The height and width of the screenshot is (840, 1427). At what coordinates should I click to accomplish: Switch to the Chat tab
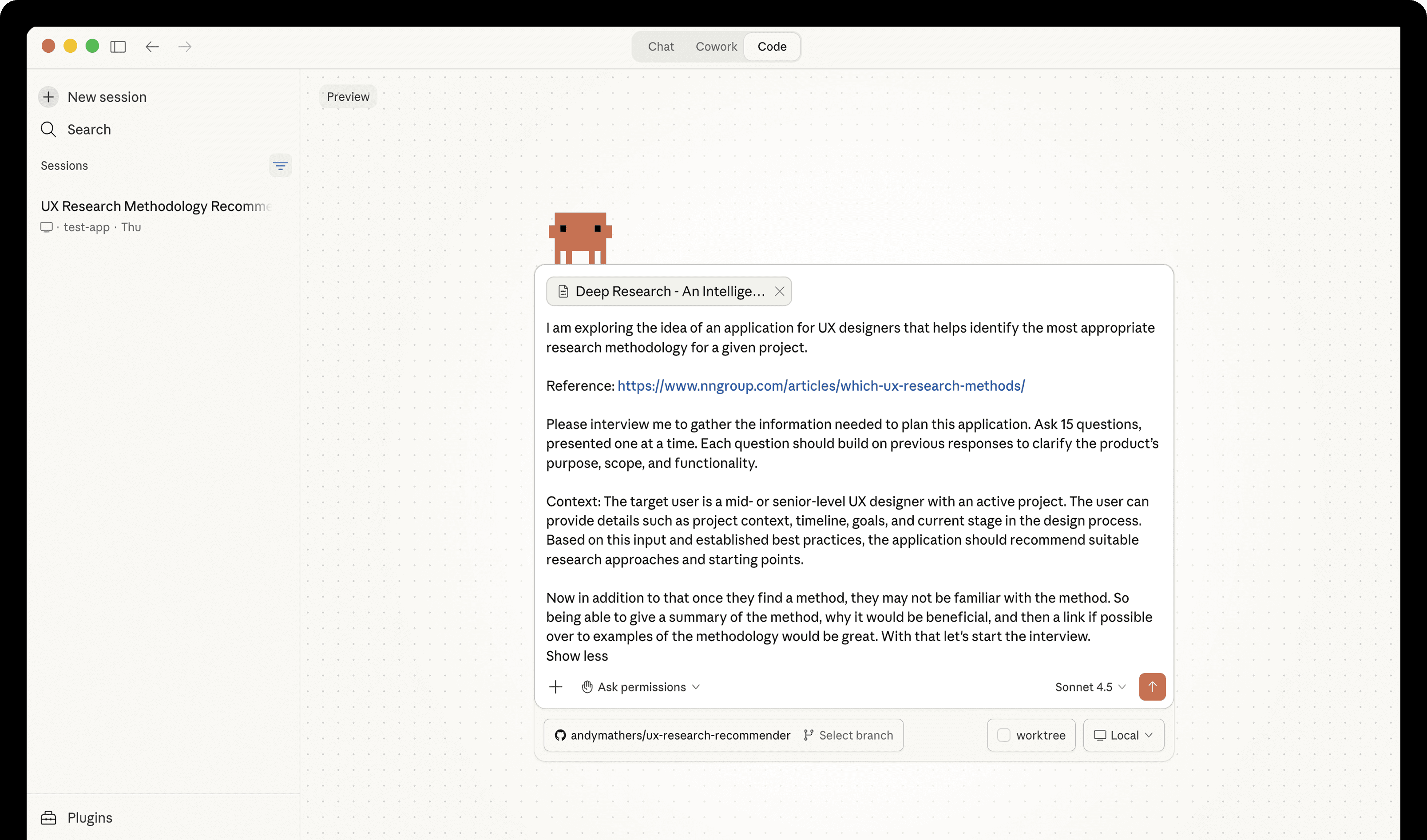click(660, 47)
